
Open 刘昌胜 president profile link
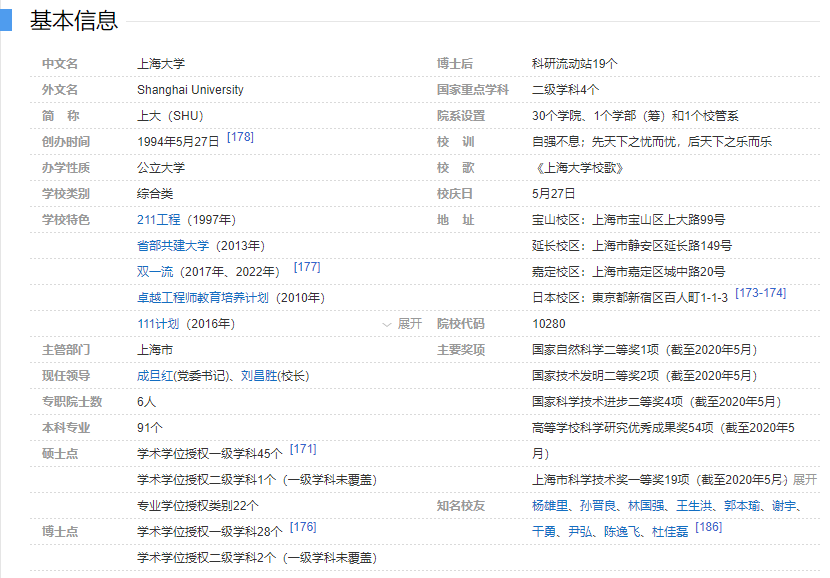(x=259, y=376)
